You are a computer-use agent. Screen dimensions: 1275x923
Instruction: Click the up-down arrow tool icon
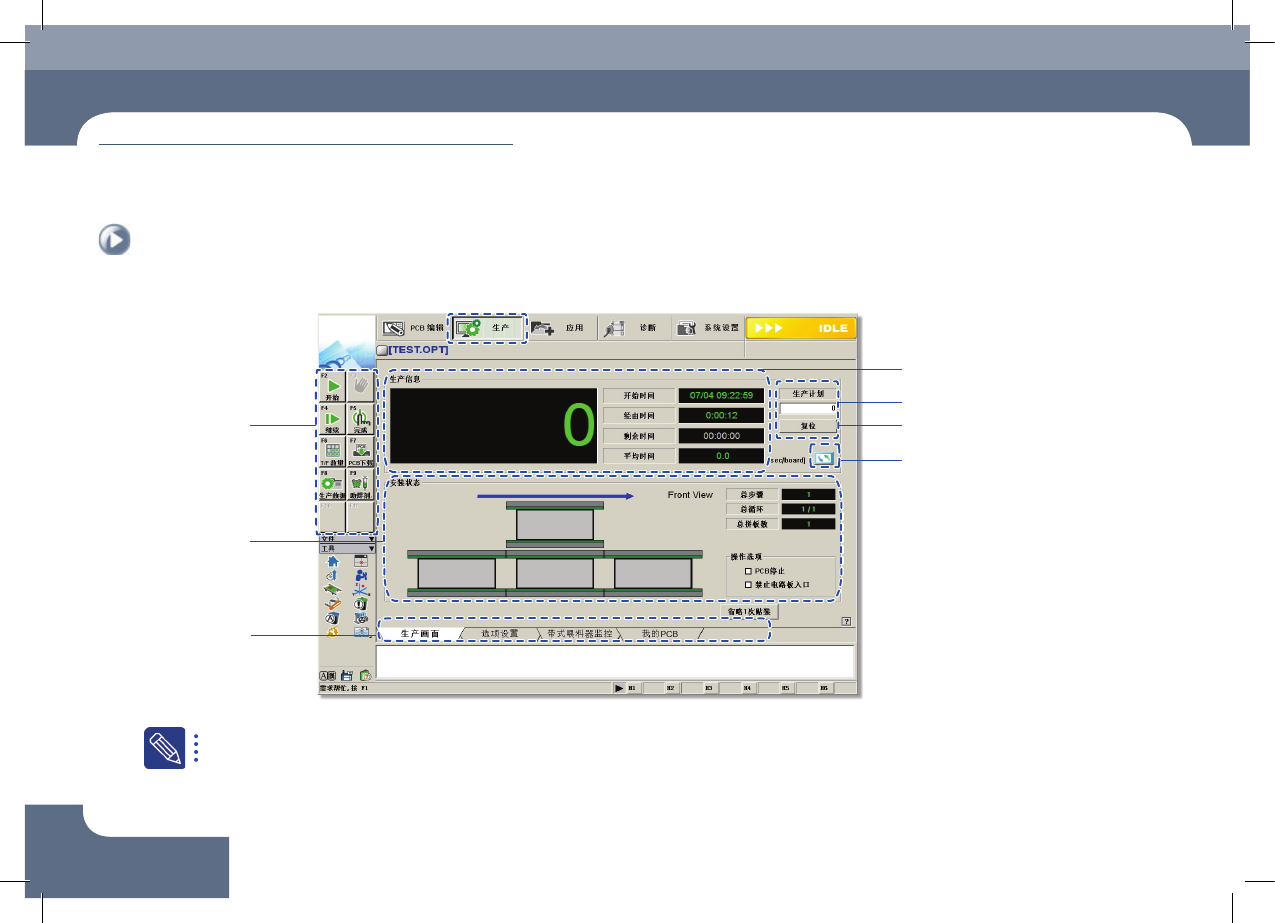pyautogui.click(x=334, y=575)
